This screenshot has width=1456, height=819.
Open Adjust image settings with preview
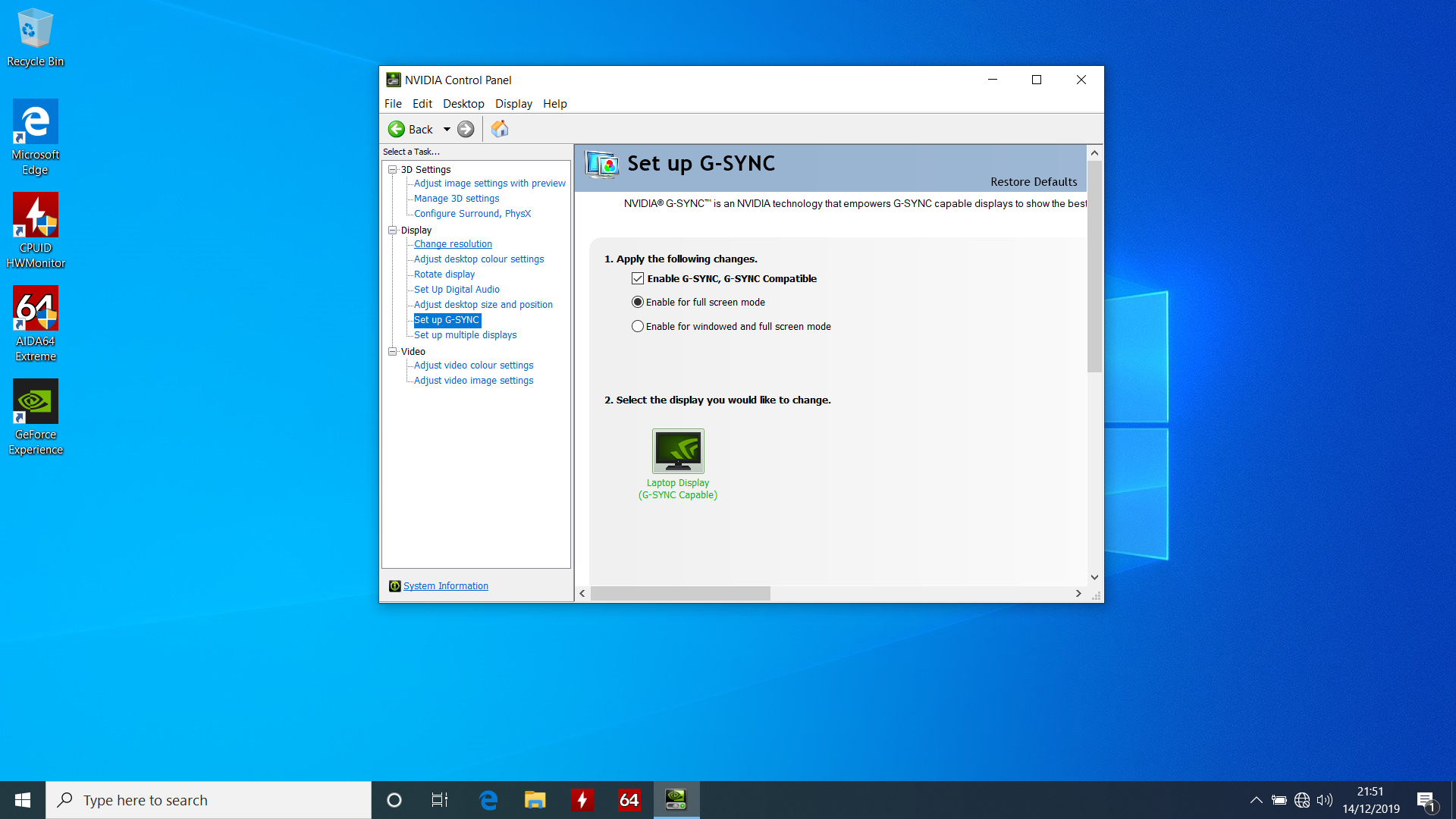coord(490,184)
